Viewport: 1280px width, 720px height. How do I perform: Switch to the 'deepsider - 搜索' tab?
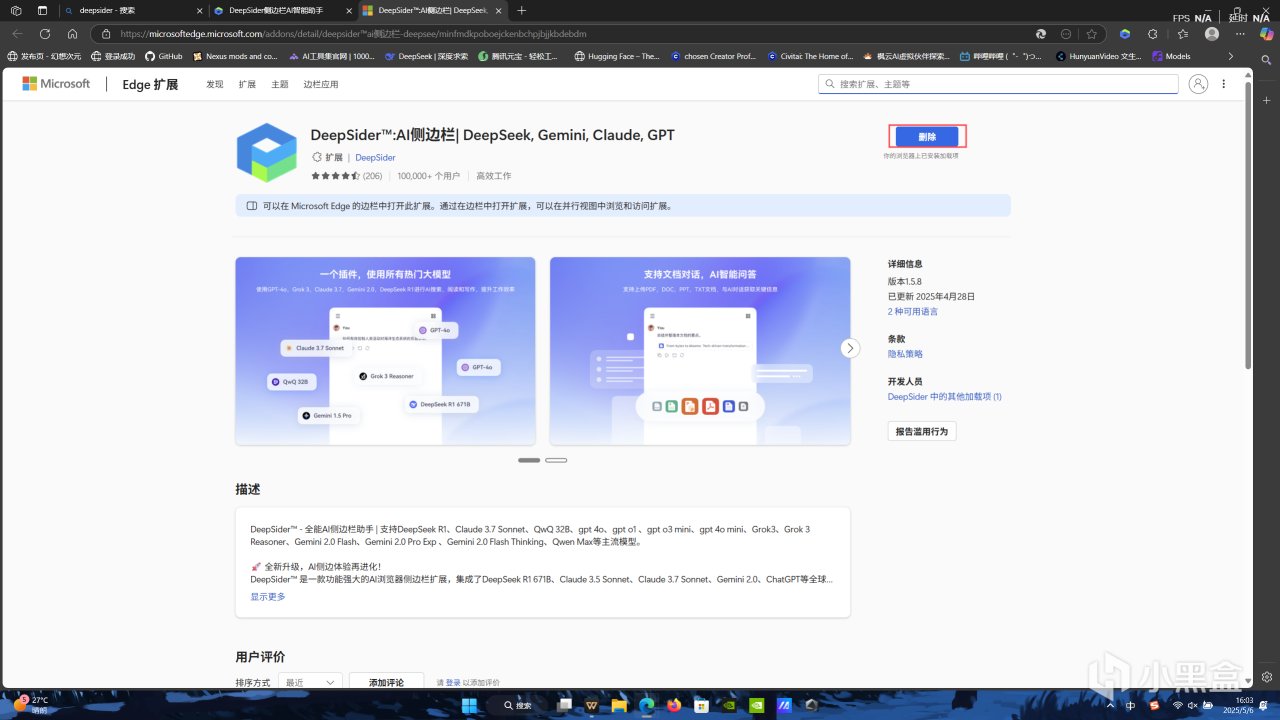click(x=132, y=10)
